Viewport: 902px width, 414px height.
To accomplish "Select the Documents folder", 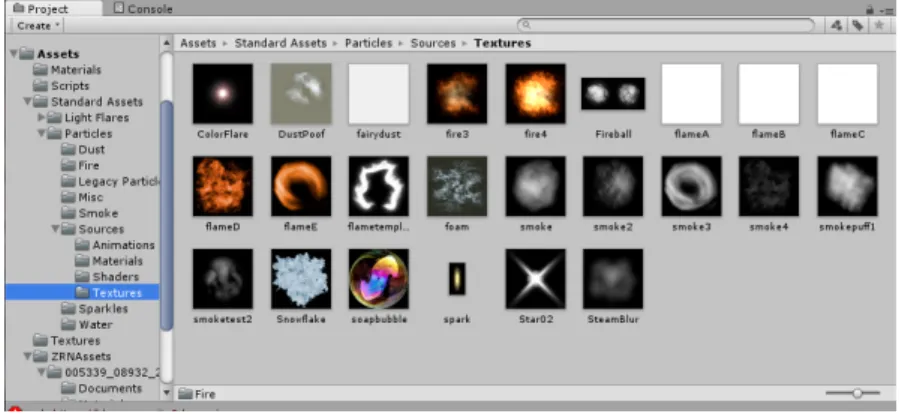I will point(102,389).
